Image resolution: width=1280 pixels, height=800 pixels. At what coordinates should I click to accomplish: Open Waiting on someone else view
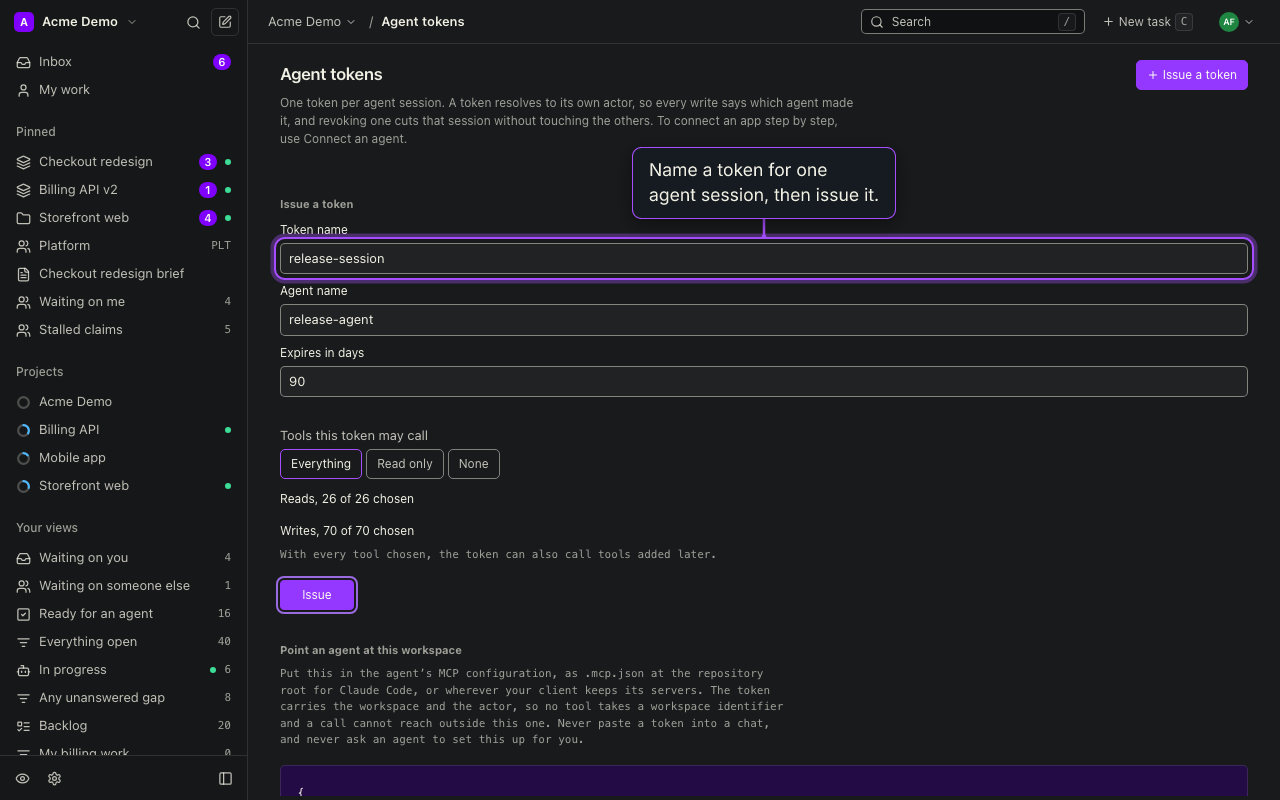click(124, 586)
